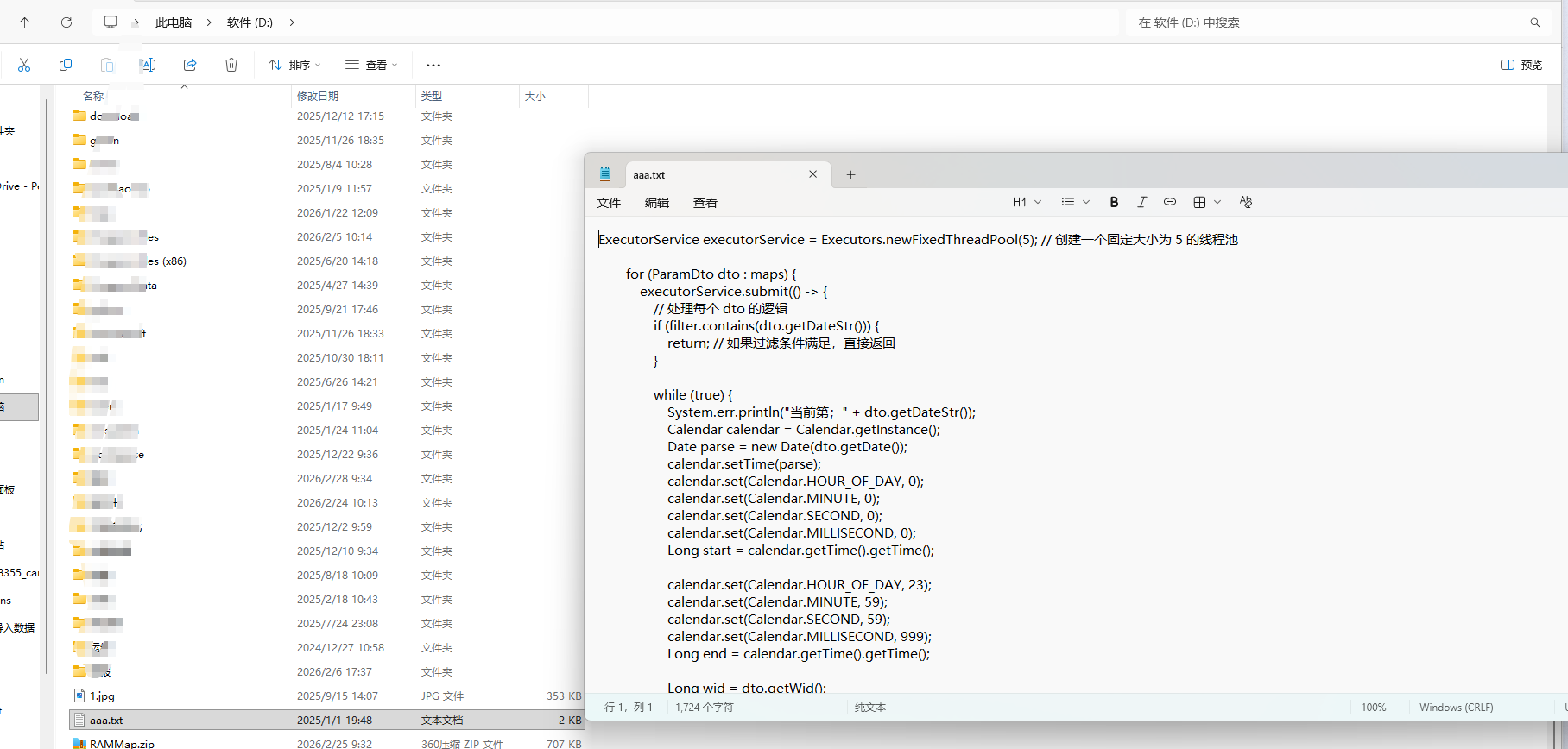Sort by the 类型 column header
Viewport: 1568px width, 749px height.
coord(432,96)
